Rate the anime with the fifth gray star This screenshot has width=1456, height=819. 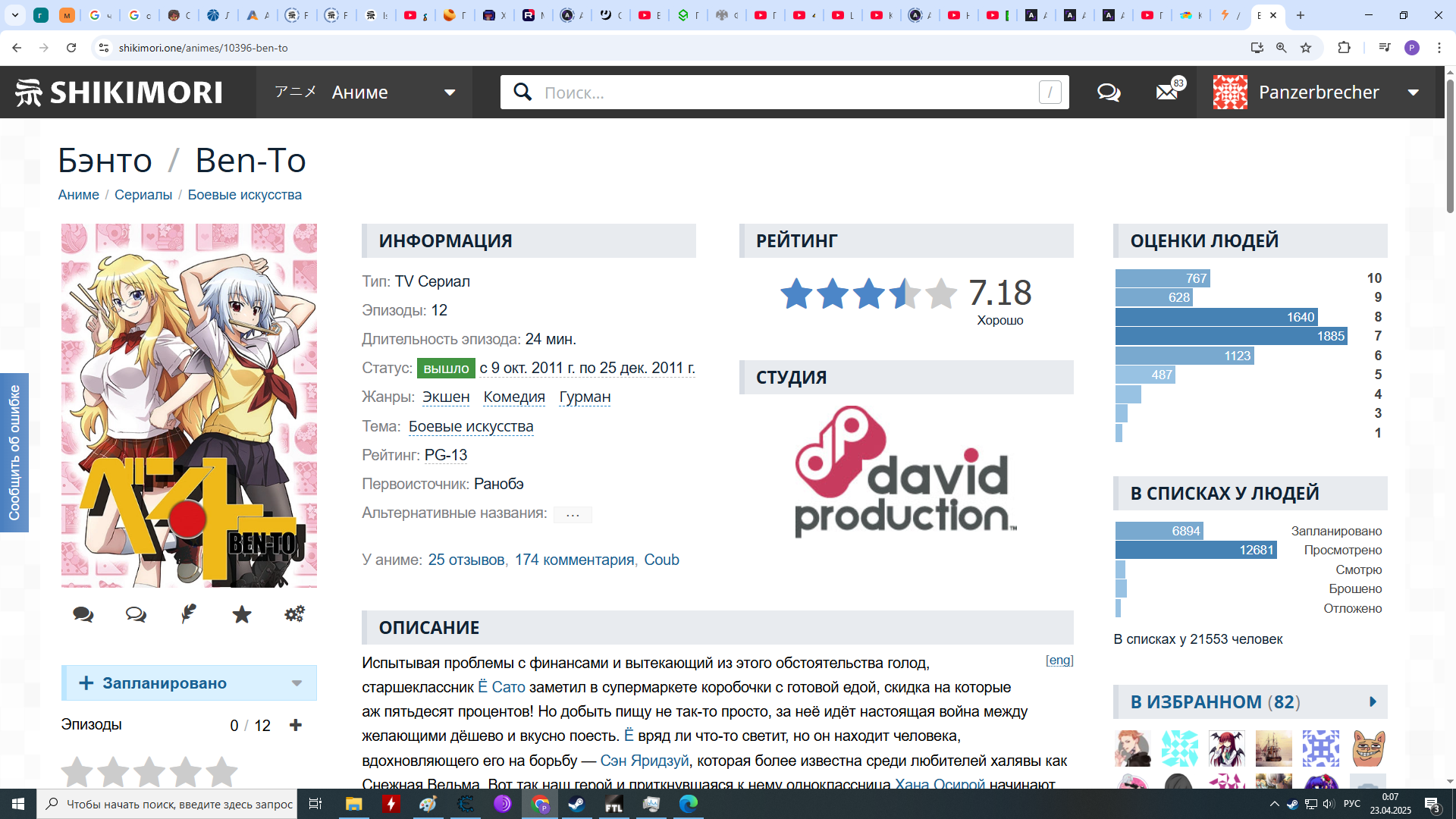221,772
